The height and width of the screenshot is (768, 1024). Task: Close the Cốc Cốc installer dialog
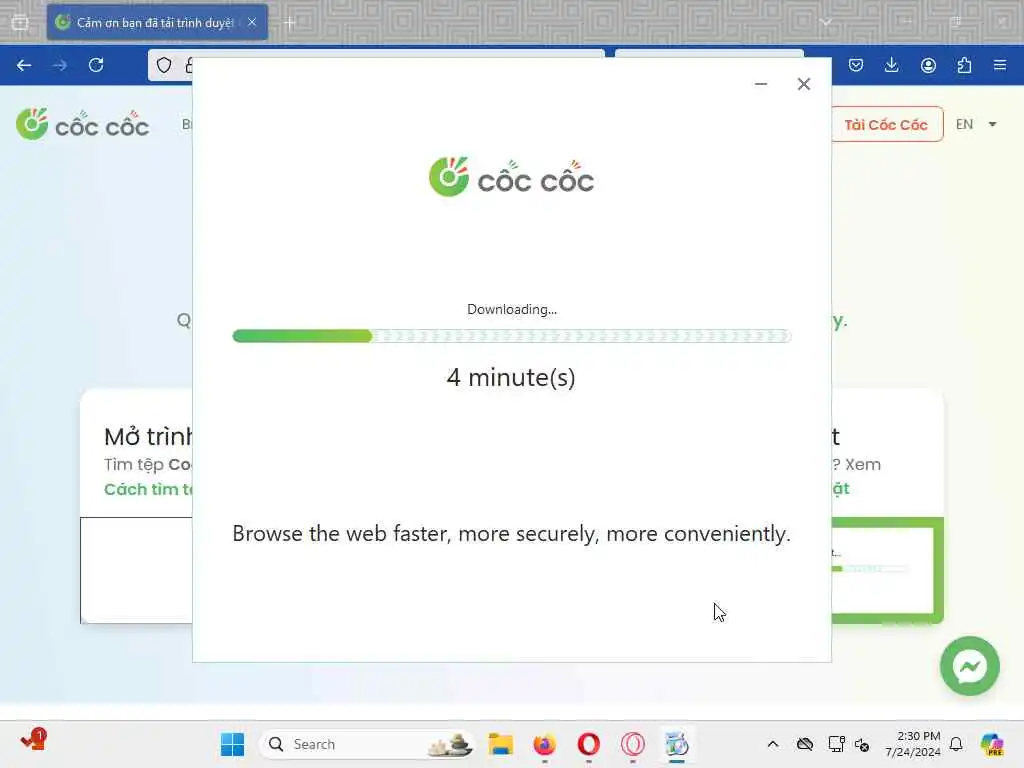[804, 84]
